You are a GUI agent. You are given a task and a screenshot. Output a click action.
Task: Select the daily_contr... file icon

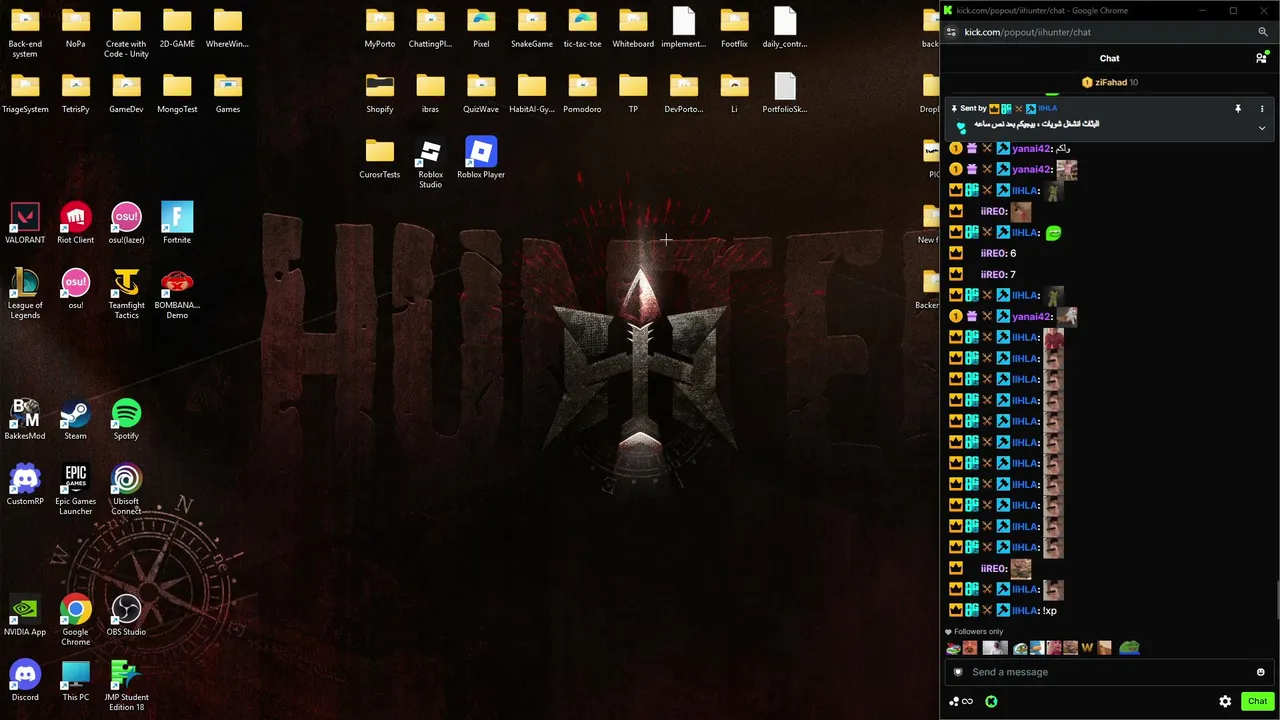[785, 28]
